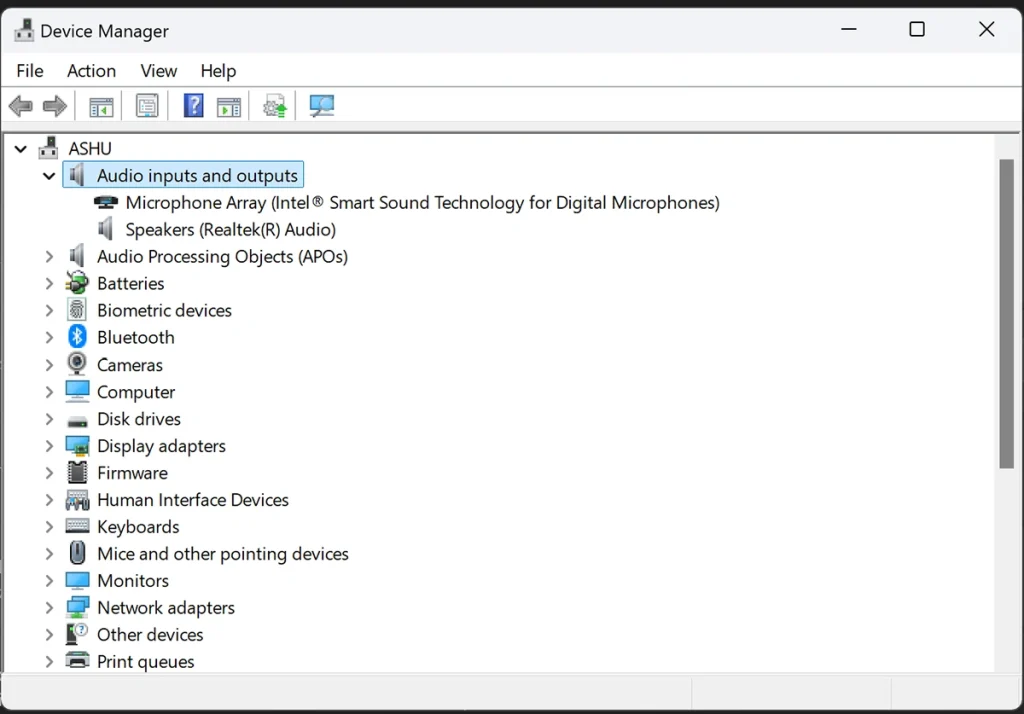Viewport: 1024px width, 714px height.
Task: Click the Keyboards category icon
Action: click(77, 526)
